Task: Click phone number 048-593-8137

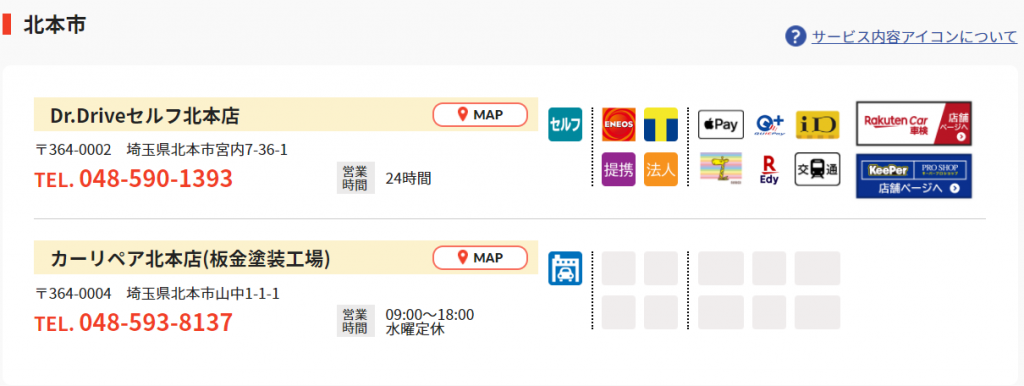Action: pyautogui.click(x=155, y=322)
